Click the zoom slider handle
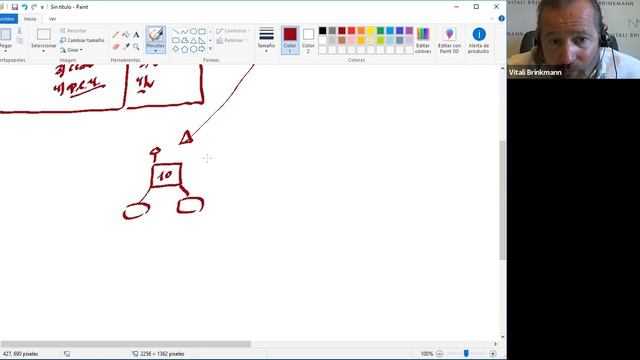The height and width of the screenshot is (360, 640). click(466, 353)
